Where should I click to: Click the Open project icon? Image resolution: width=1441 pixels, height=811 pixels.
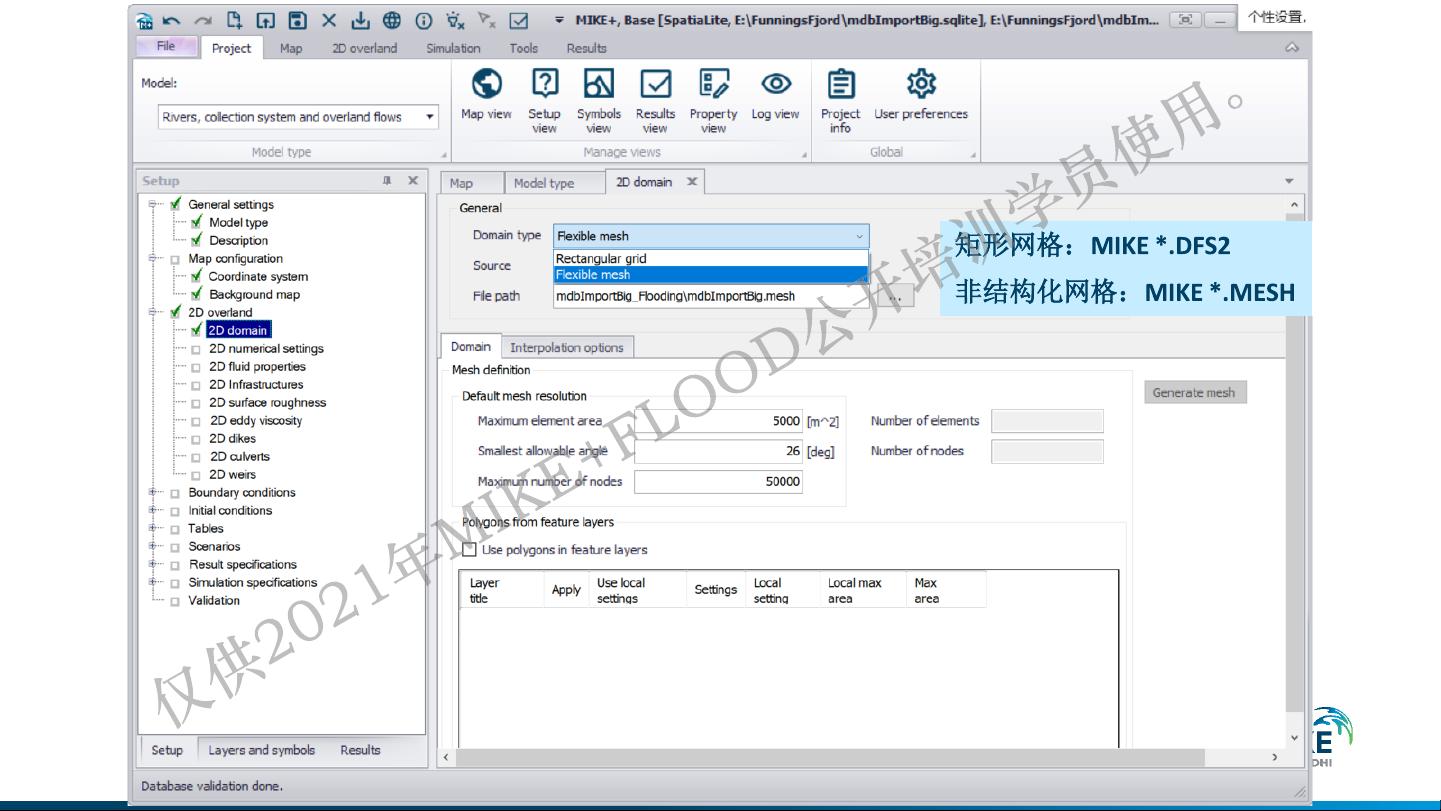[x=266, y=20]
